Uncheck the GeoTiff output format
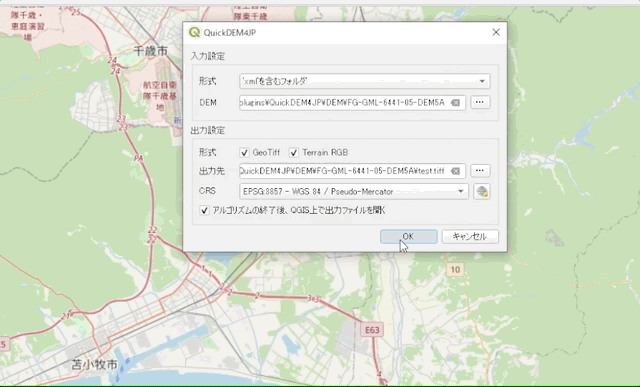This screenshot has width=640, height=387. [x=244, y=153]
